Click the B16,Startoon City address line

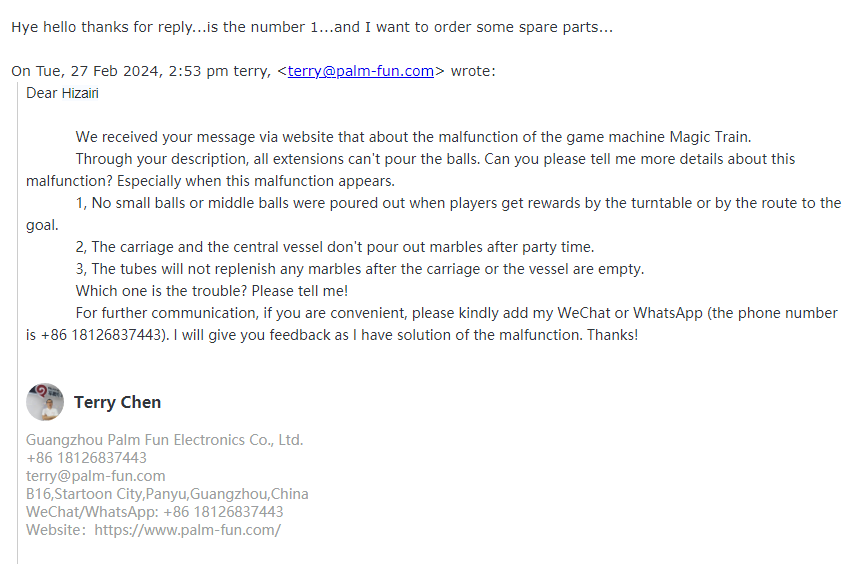click(167, 494)
